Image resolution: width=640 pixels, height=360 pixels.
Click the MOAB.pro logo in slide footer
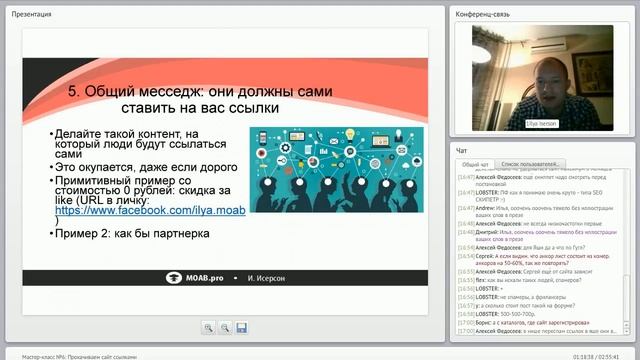coord(195,278)
